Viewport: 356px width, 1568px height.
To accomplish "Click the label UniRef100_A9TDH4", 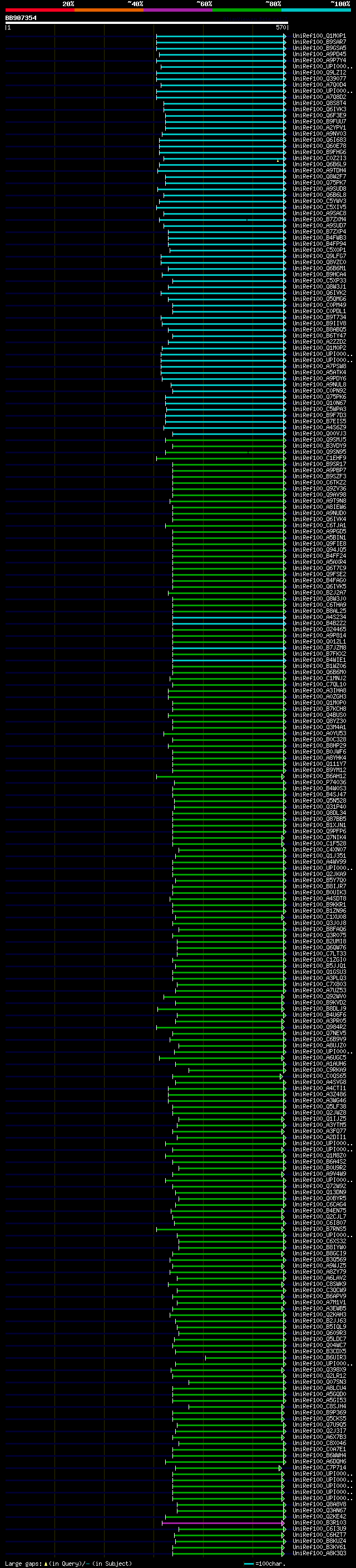I will pyautogui.click(x=319, y=170).
